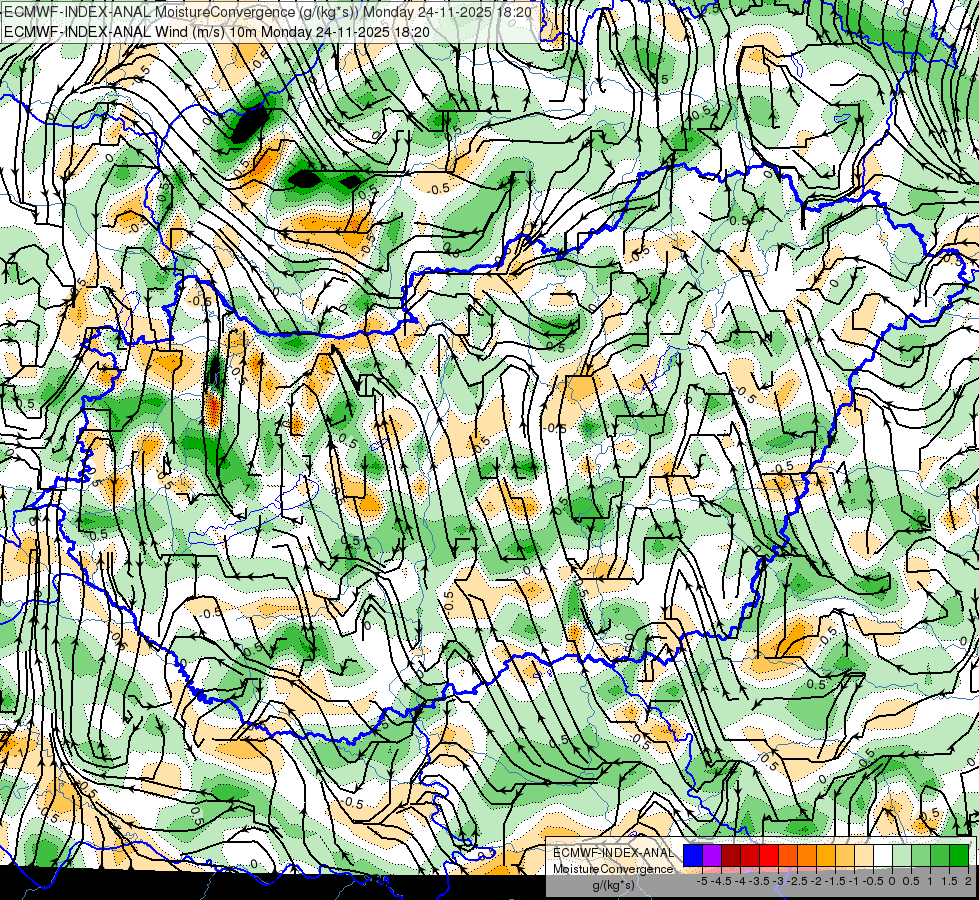Pick the legend swatch between -2.5 and -2
Viewport: 979px width, 900px height.
pos(807,855)
